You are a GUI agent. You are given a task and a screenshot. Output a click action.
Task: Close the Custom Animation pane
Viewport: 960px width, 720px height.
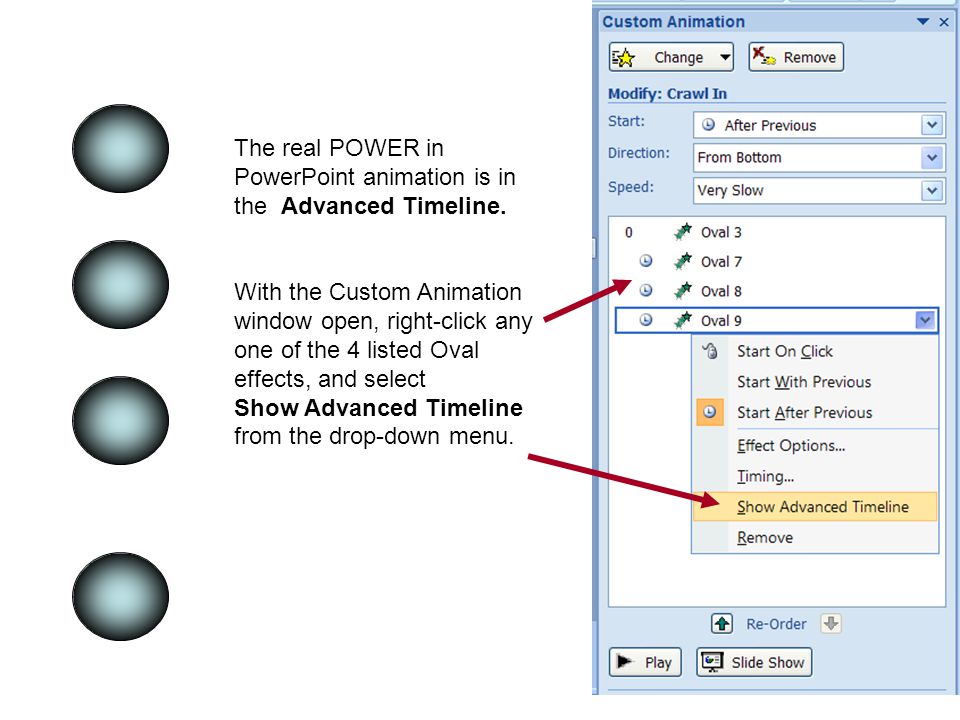[x=944, y=22]
